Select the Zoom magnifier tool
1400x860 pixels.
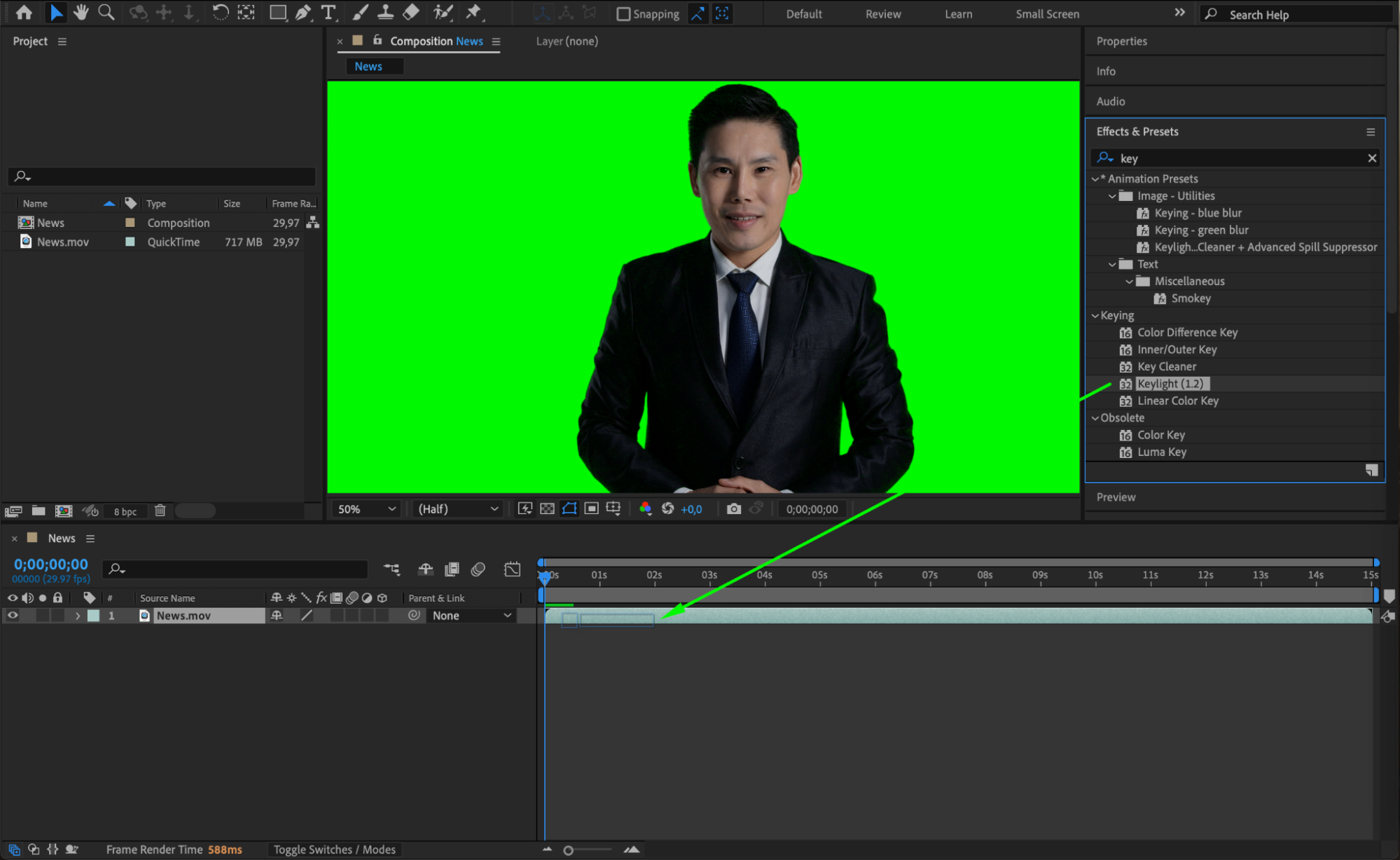106,12
